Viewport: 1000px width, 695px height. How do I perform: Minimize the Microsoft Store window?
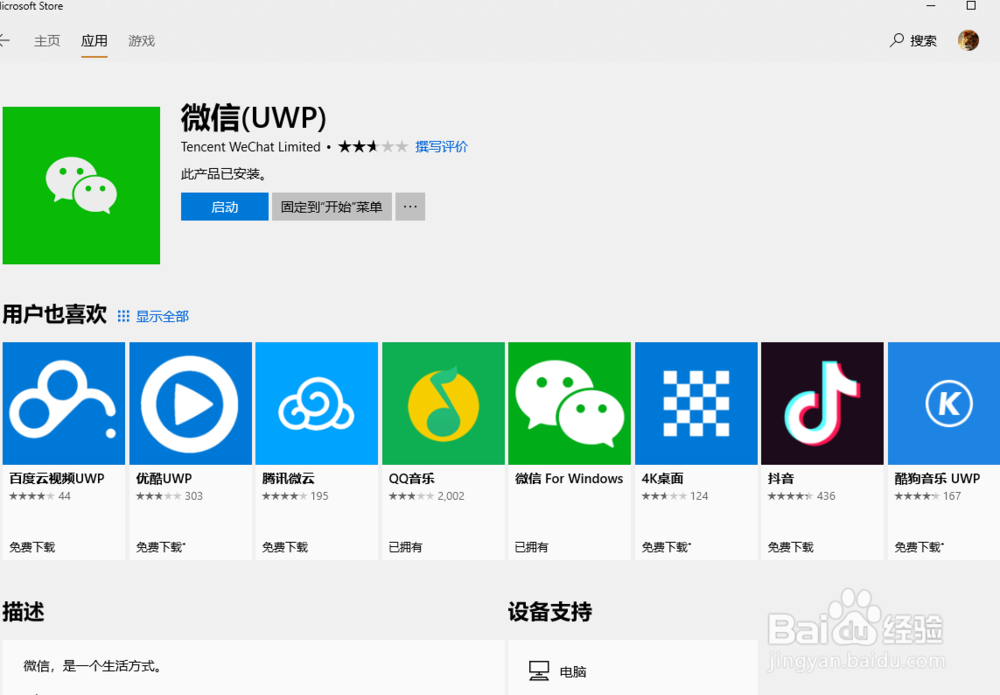[x=931, y=6]
